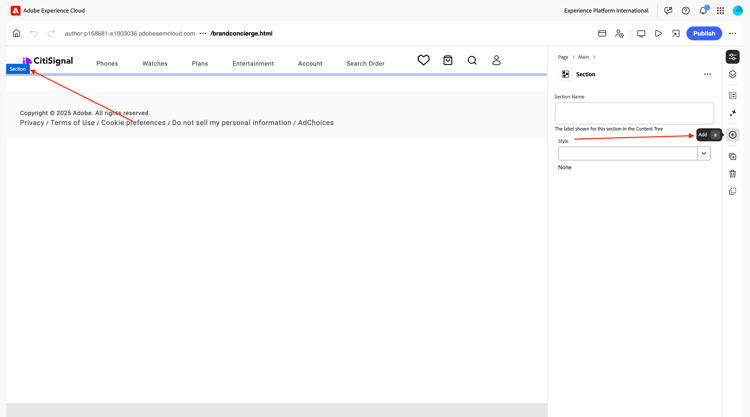Click Experience Platform International organization switcher
The width and height of the screenshot is (750, 417).
606,11
